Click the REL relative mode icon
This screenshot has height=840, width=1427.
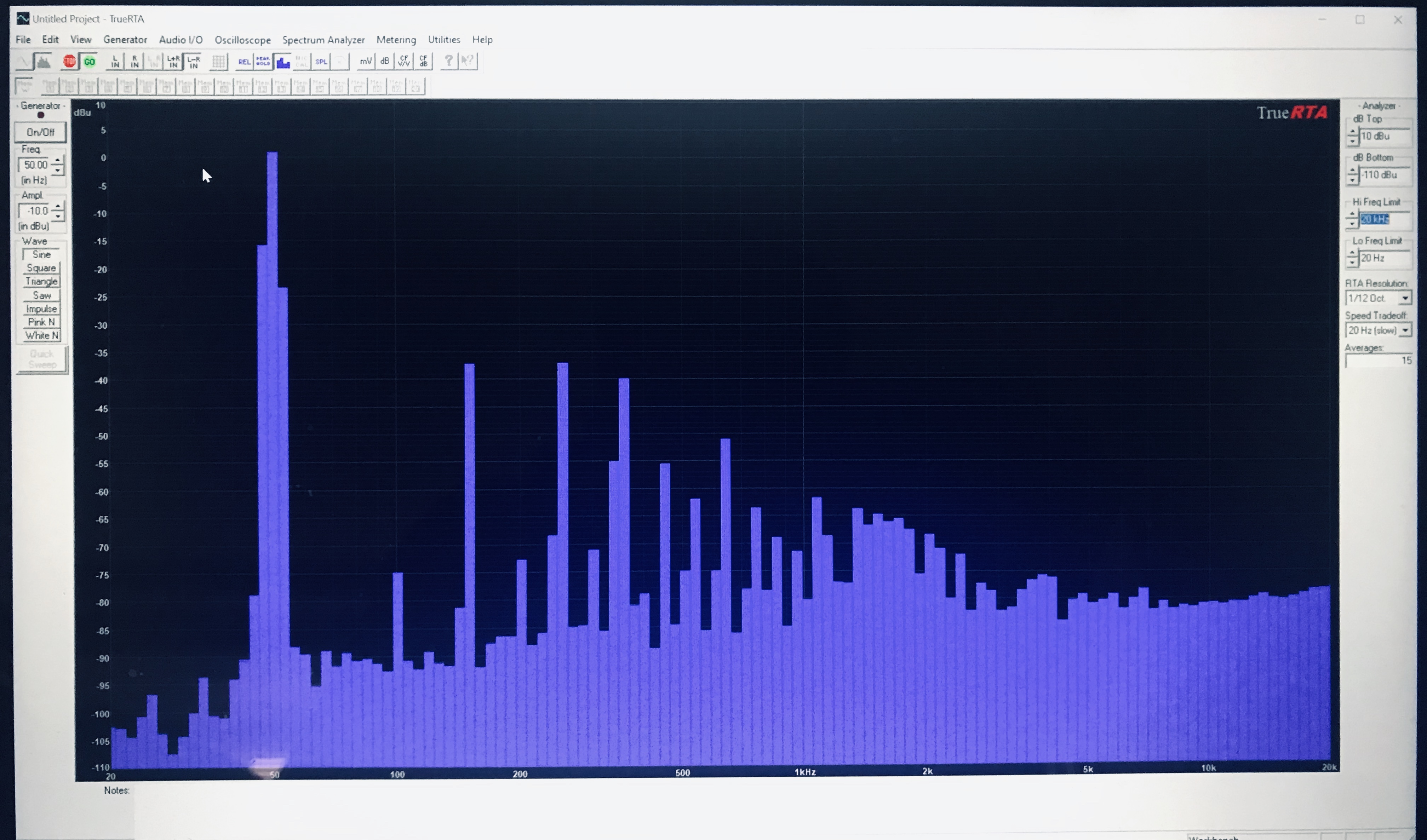pyautogui.click(x=244, y=62)
